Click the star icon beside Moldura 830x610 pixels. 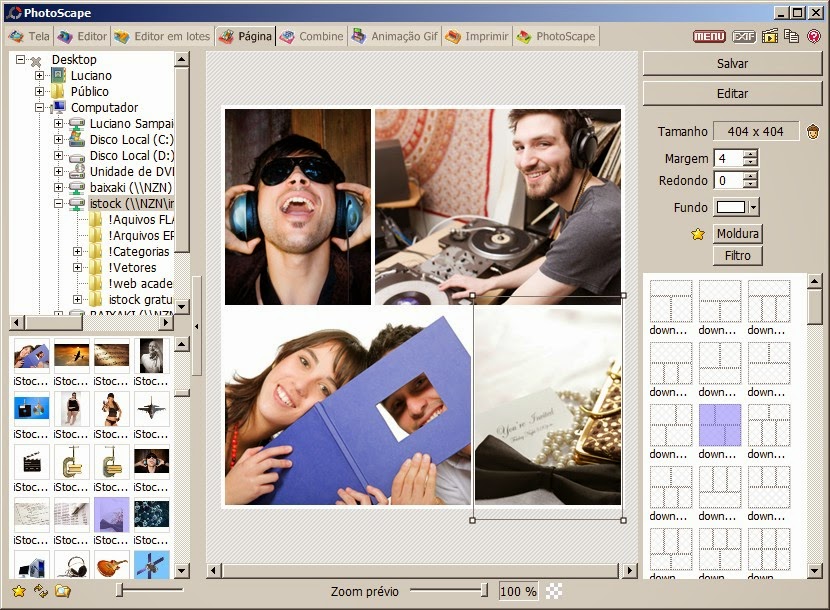point(698,234)
